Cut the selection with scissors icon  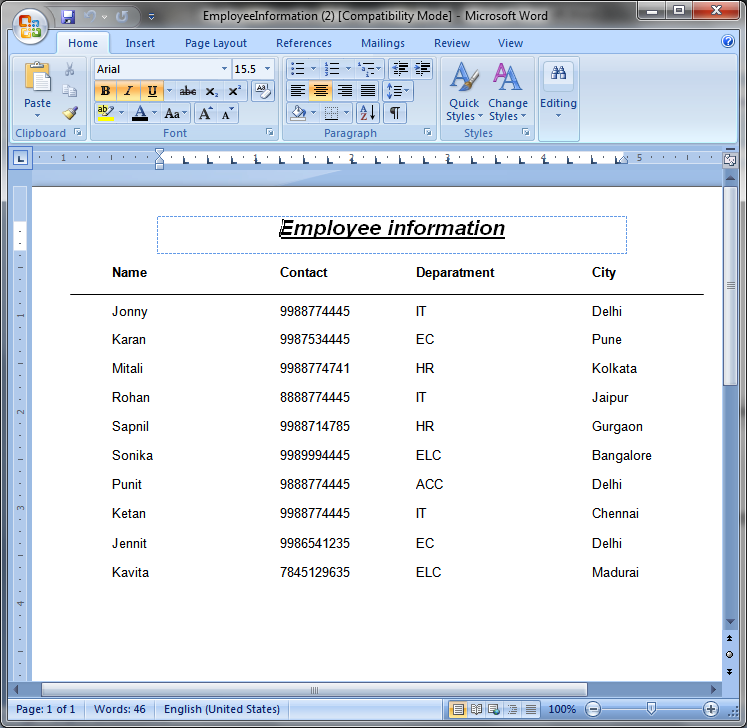coord(70,70)
